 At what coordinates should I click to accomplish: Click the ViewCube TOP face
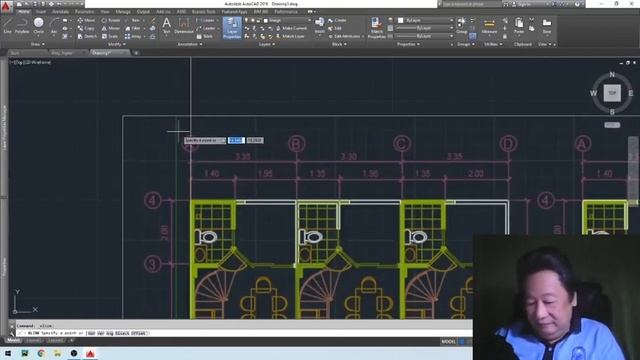click(x=612, y=93)
